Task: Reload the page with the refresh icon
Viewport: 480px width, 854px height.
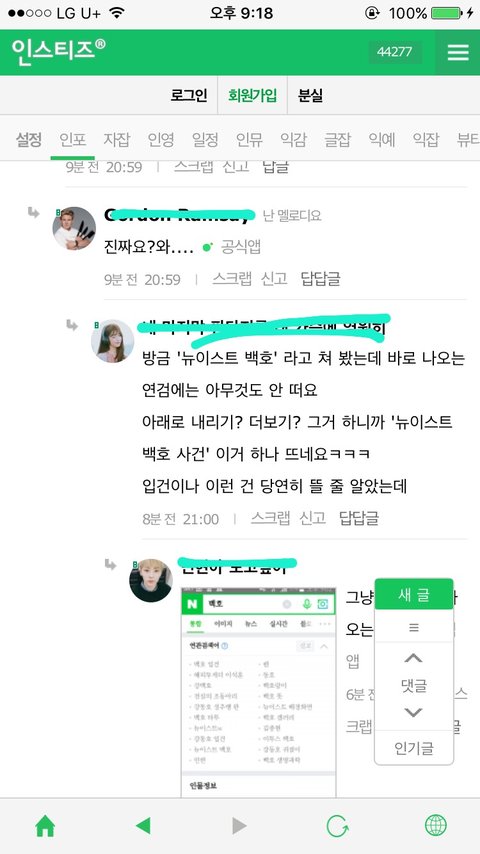Action: [337, 826]
